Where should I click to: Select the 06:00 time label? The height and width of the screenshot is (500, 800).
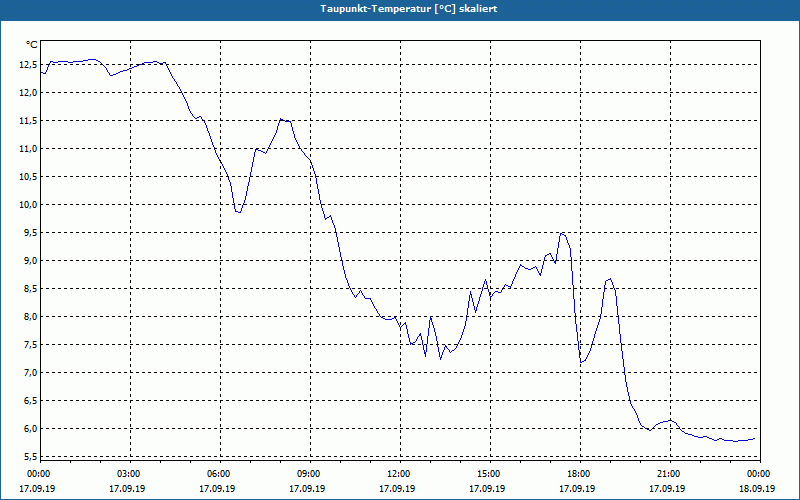[220, 474]
